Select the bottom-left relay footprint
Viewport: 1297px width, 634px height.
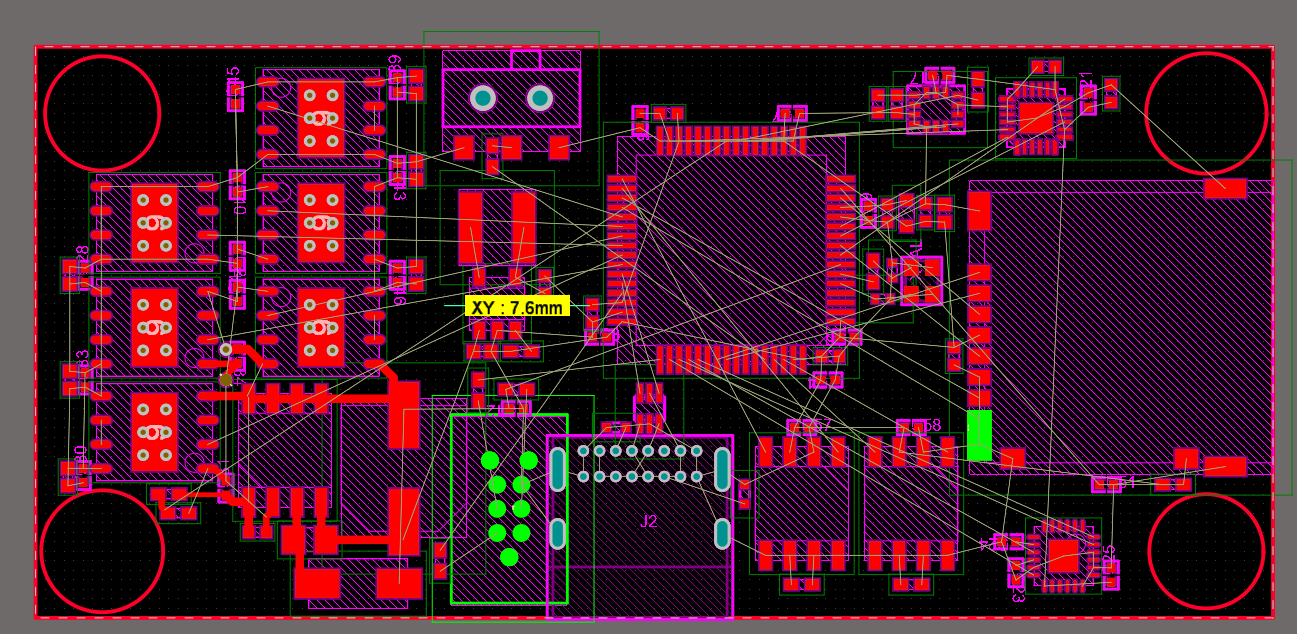[155, 432]
